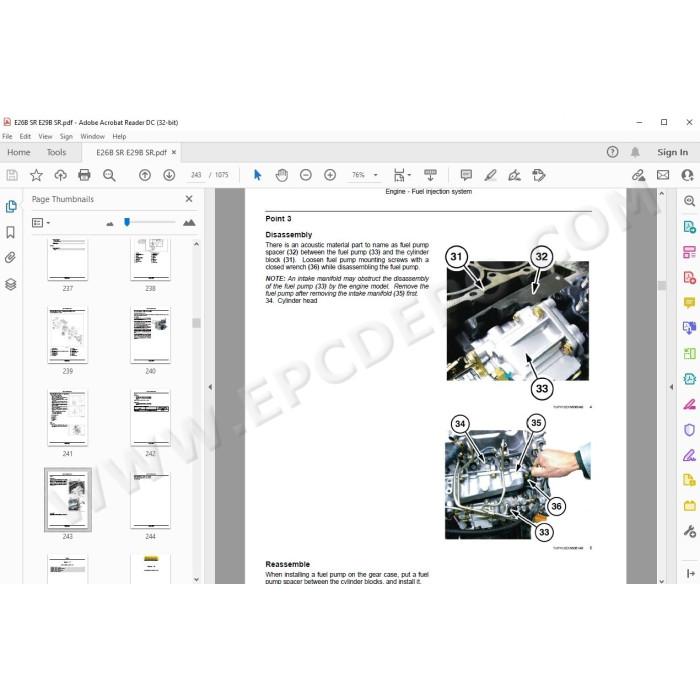
Task: Open page 241 thumbnail
Action: coord(67,417)
